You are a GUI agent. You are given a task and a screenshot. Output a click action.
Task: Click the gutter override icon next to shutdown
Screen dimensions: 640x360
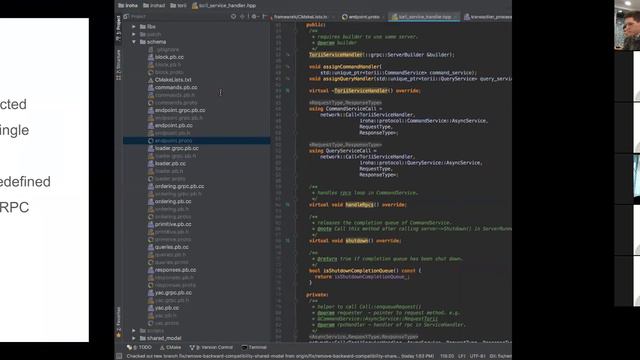[288, 241]
